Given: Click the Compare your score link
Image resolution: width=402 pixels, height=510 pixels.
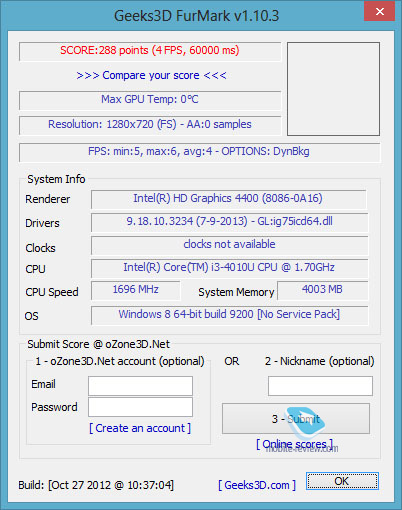Looking at the screenshot, I should click(x=151, y=75).
